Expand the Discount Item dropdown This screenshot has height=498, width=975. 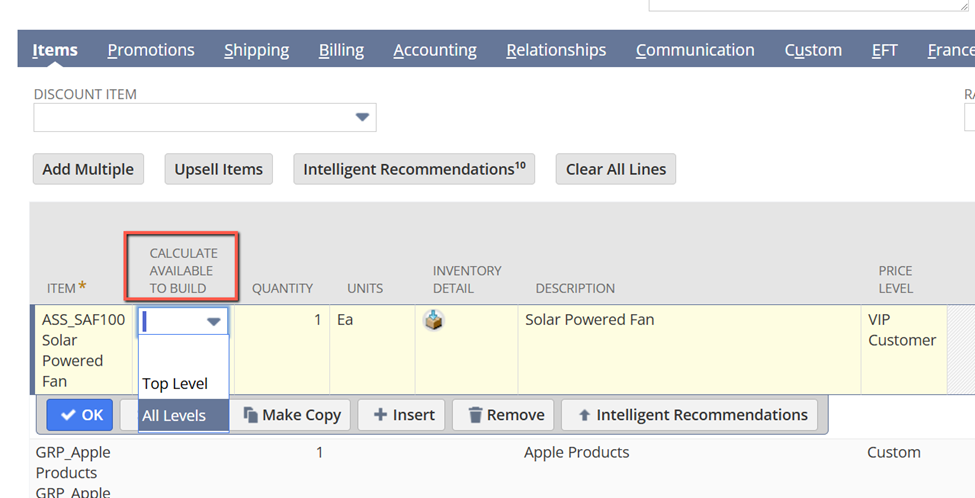pyautogui.click(x=362, y=118)
